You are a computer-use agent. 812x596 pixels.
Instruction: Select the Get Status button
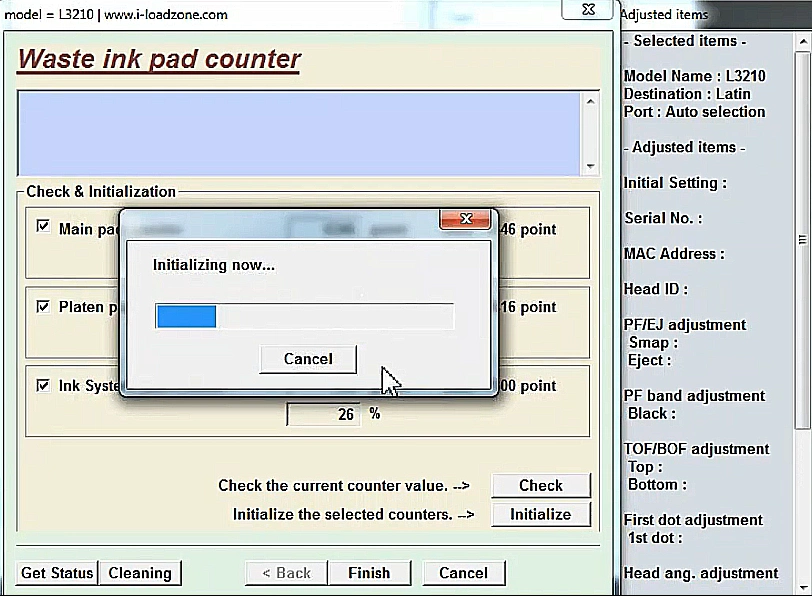click(56, 572)
